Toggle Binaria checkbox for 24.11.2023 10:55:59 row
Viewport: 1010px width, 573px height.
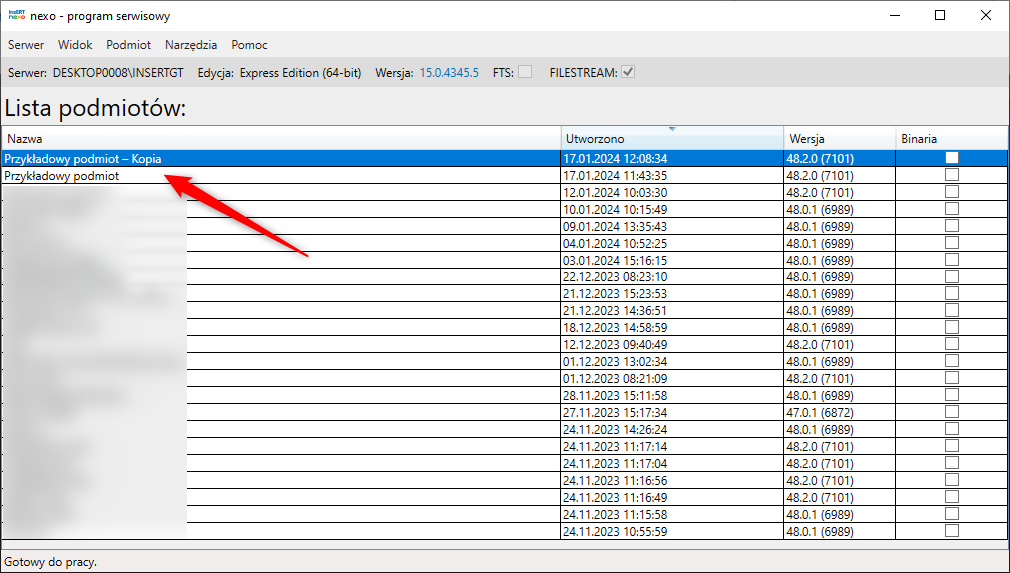pyautogui.click(x=951, y=531)
